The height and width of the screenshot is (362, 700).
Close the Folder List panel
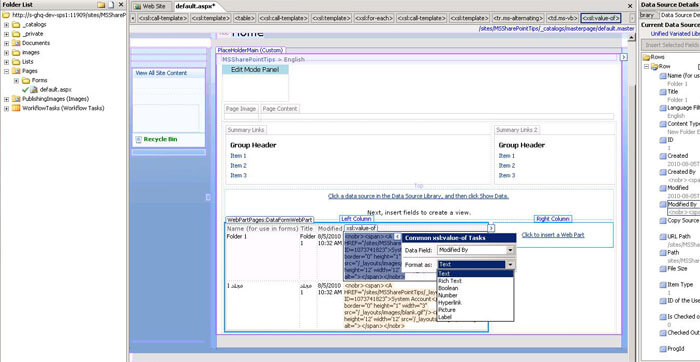pyautogui.click(x=121, y=5)
